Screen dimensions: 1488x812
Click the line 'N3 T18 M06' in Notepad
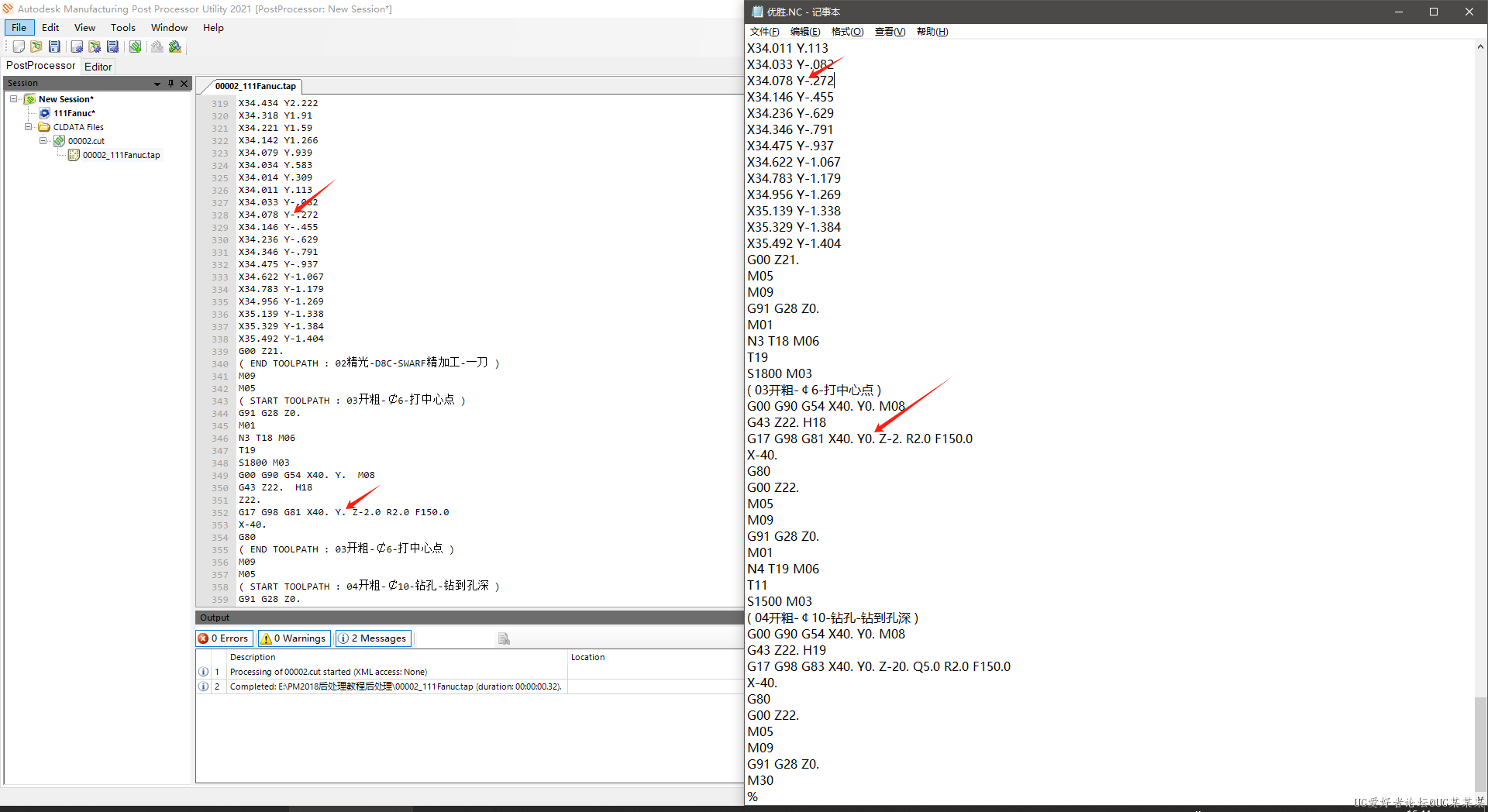pyautogui.click(x=783, y=341)
